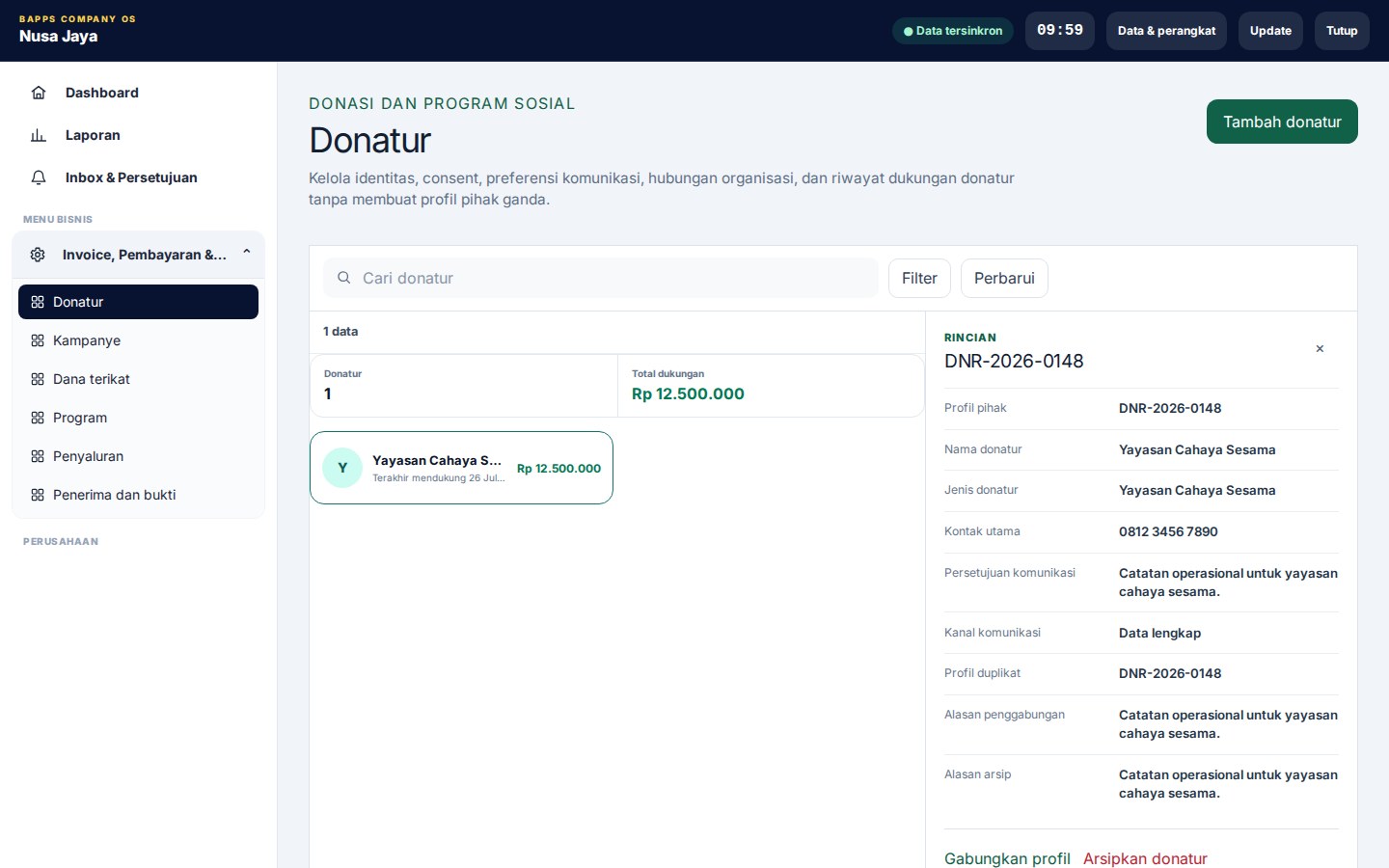Viewport: 1389px width, 868px height.
Task: Click the Rp 12.500.000 amount on donor card
Action: coord(558,468)
